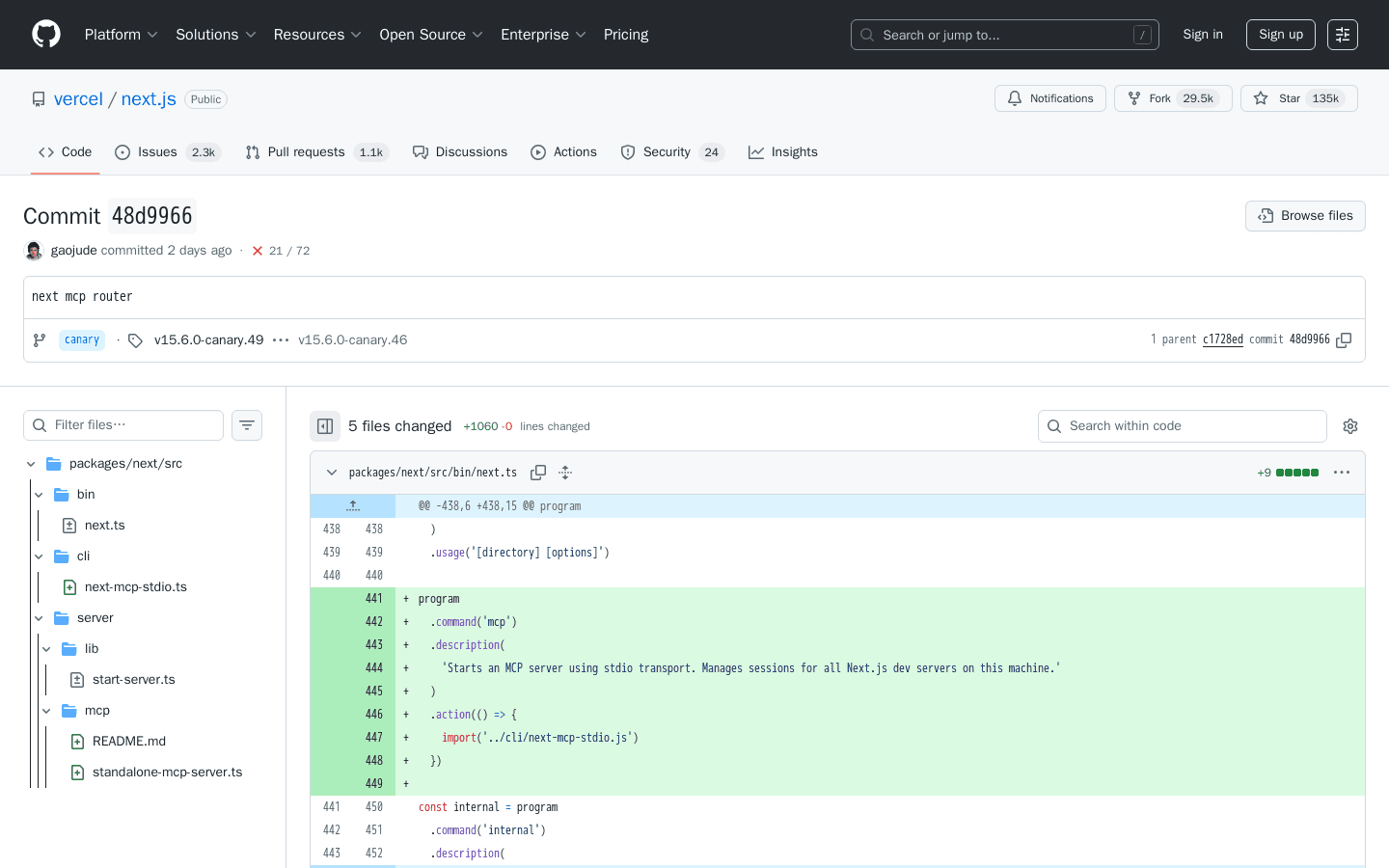
Task: Copy file path of packages/next/src/bin/next.ts
Action: point(538,473)
